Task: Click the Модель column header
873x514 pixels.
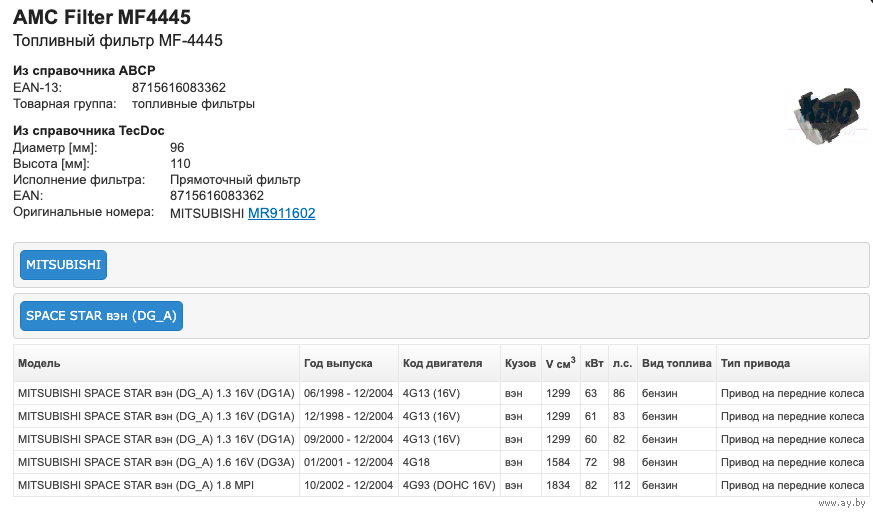Action: click(x=39, y=363)
